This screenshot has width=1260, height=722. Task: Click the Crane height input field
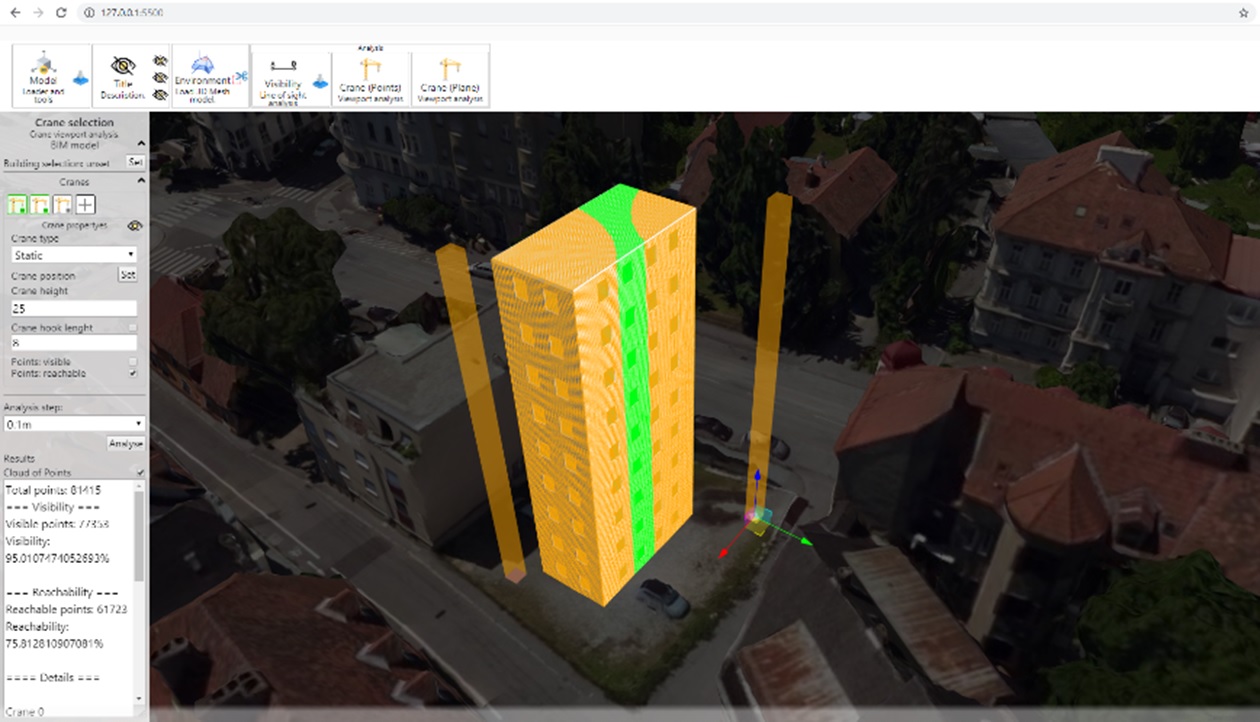coord(73,308)
